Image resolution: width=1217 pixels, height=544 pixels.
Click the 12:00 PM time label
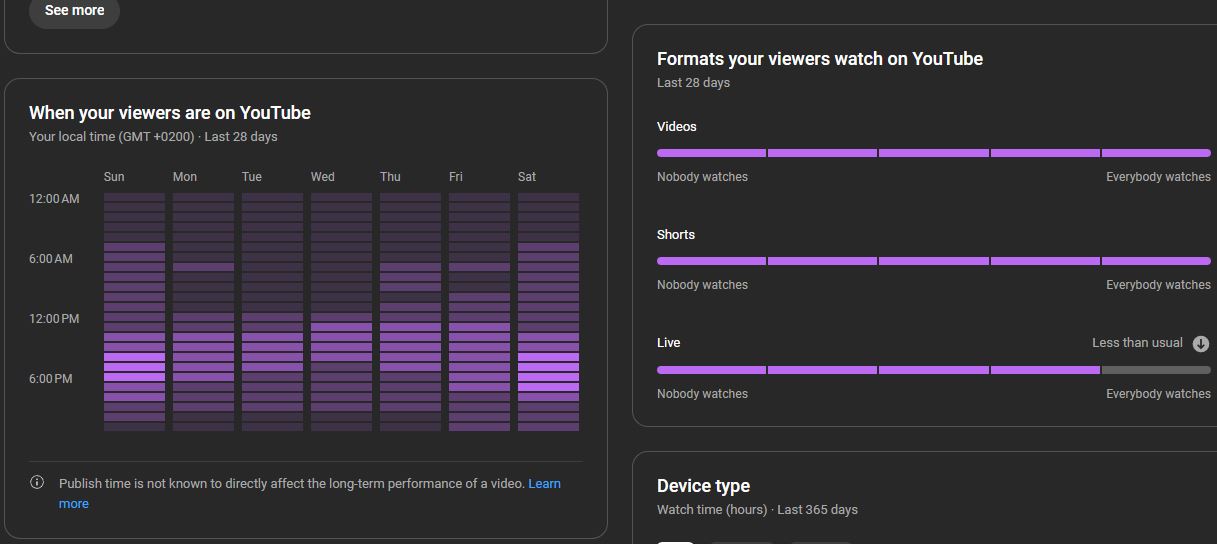click(54, 319)
